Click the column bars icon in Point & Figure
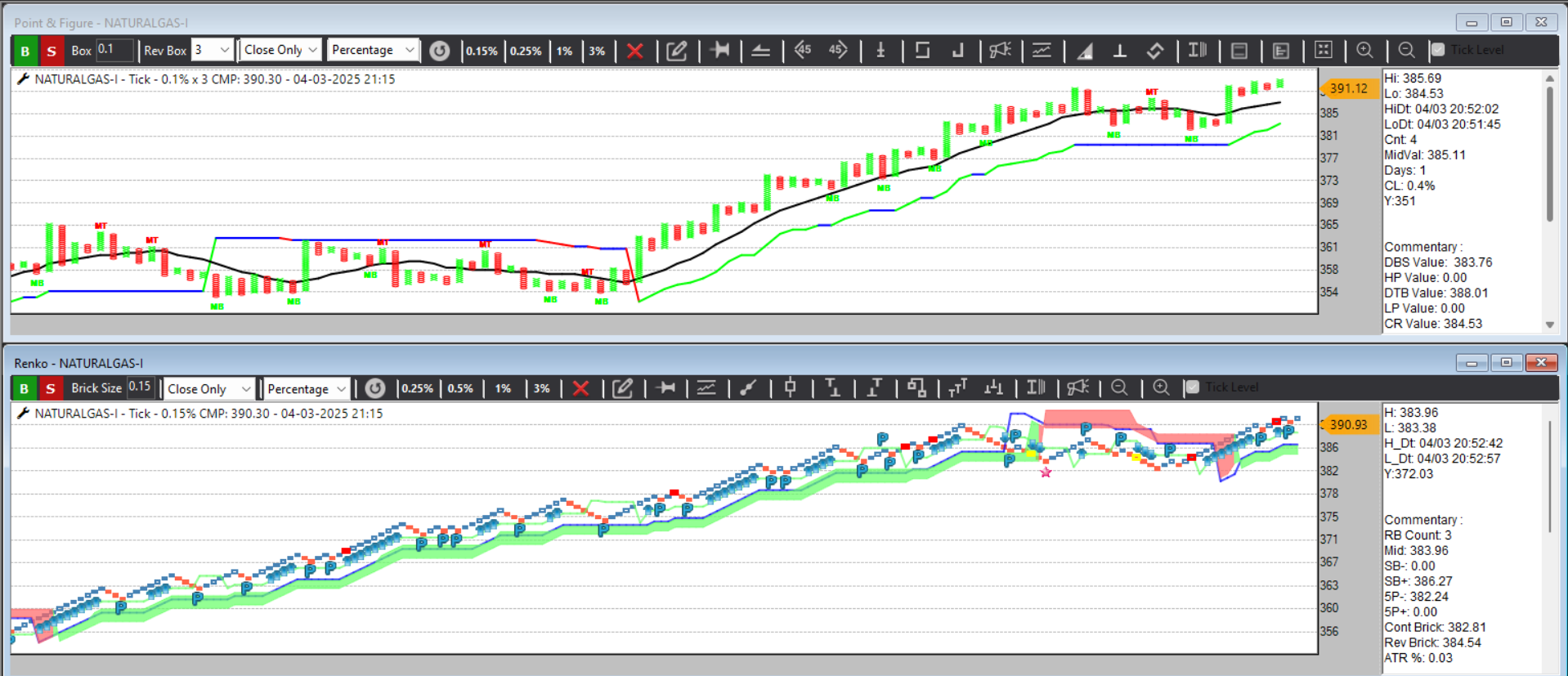This screenshot has height=676, width=1568. [1198, 50]
